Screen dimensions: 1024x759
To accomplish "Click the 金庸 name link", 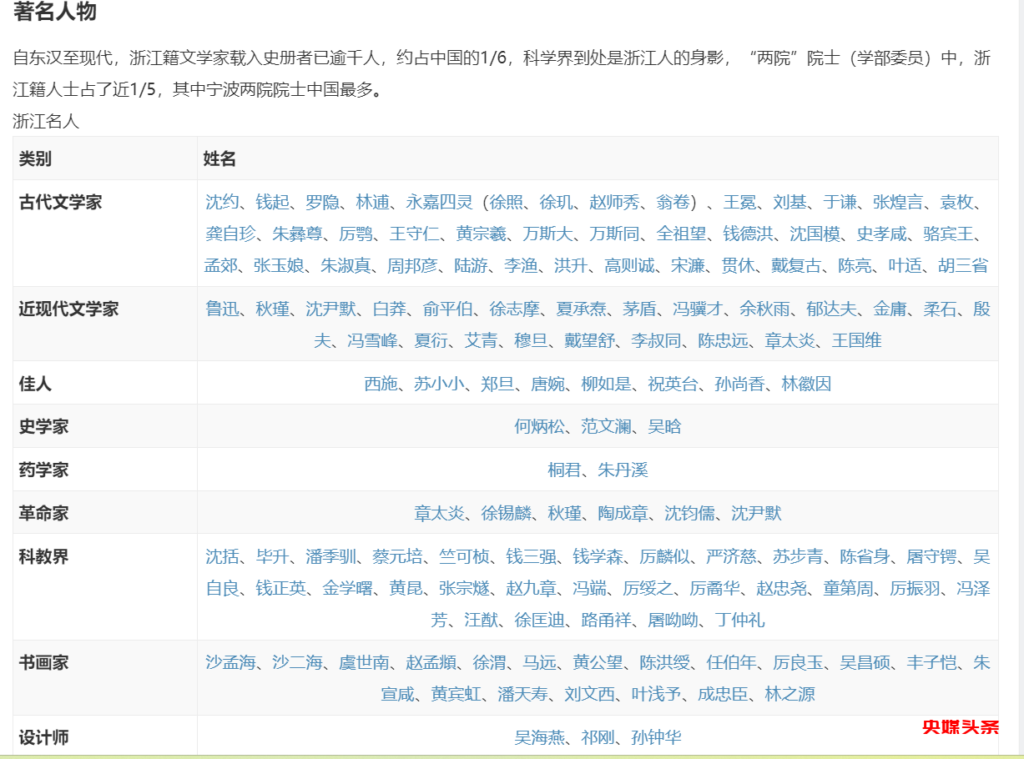I will point(889,309).
